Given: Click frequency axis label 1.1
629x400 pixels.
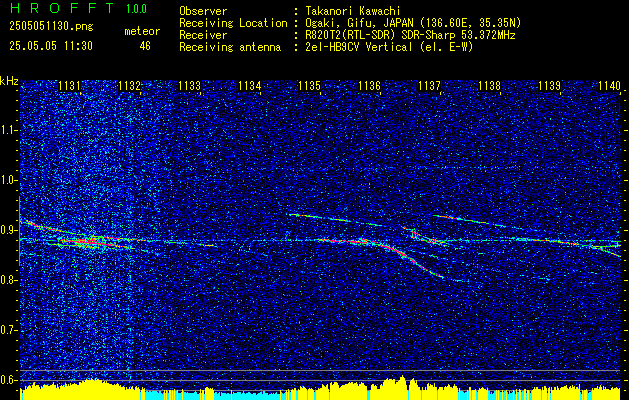Looking at the screenshot, I should (9, 130).
